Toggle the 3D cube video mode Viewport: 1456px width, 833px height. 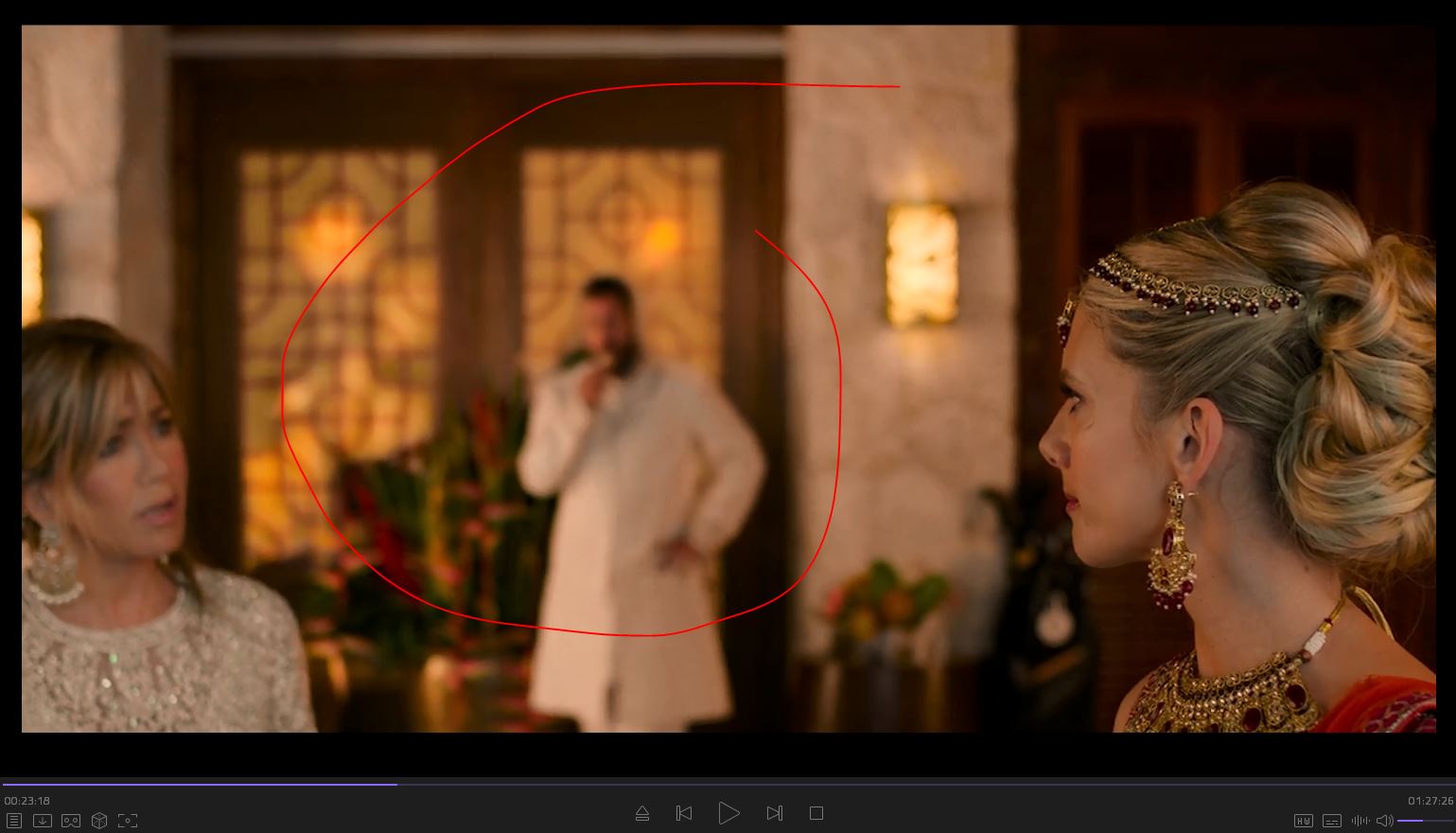(x=99, y=821)
